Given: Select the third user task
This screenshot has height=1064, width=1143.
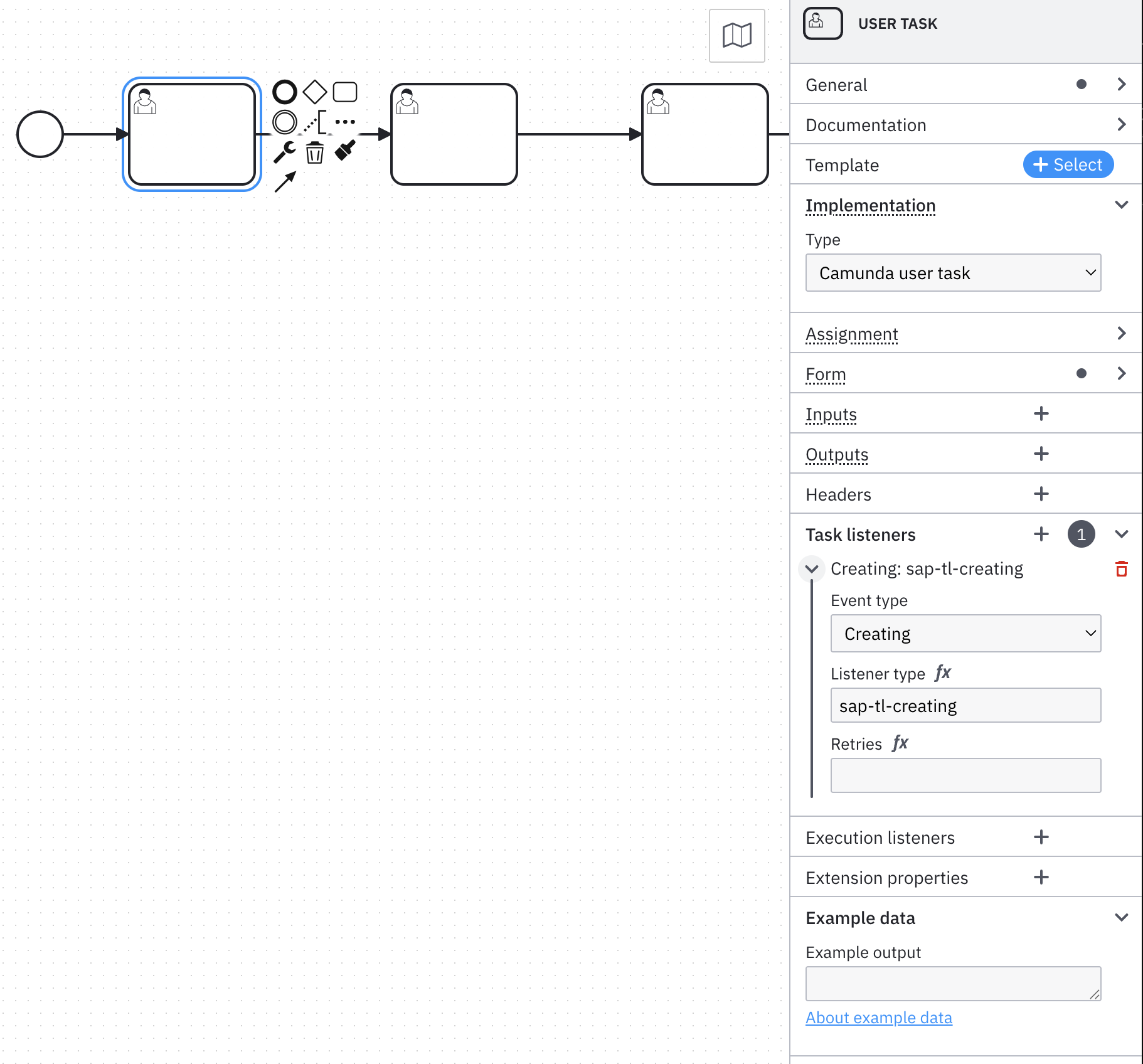Looking at the screenshot, I should [705, 134].
